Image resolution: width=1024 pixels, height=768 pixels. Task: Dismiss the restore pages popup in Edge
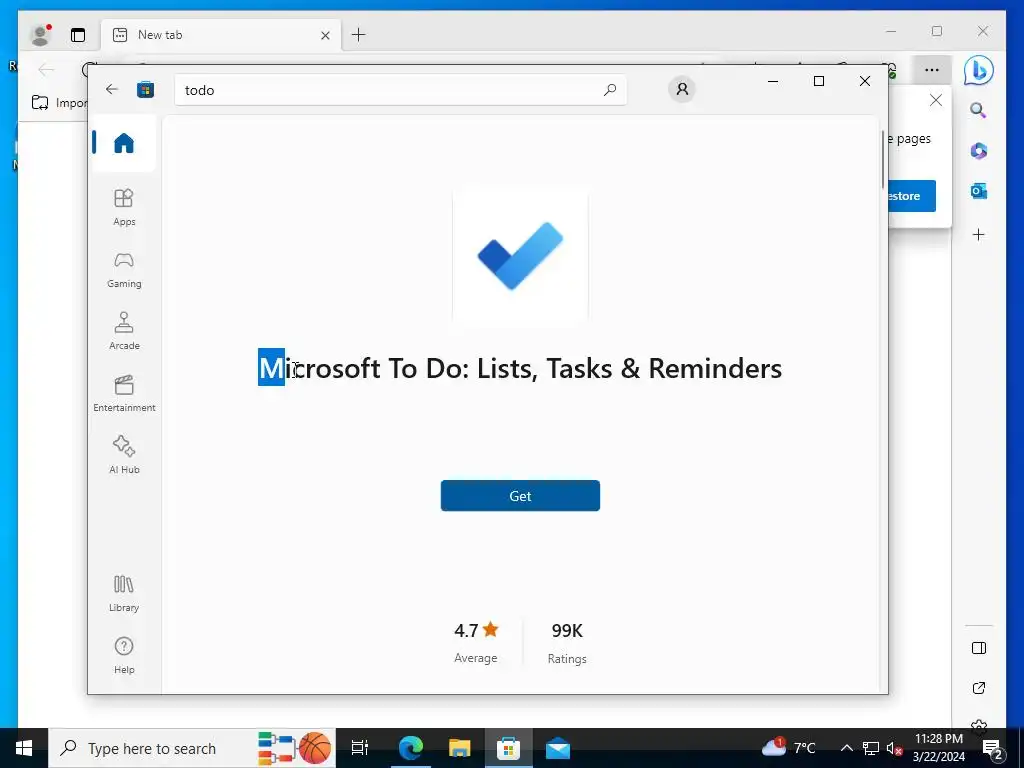click(936, 100)
